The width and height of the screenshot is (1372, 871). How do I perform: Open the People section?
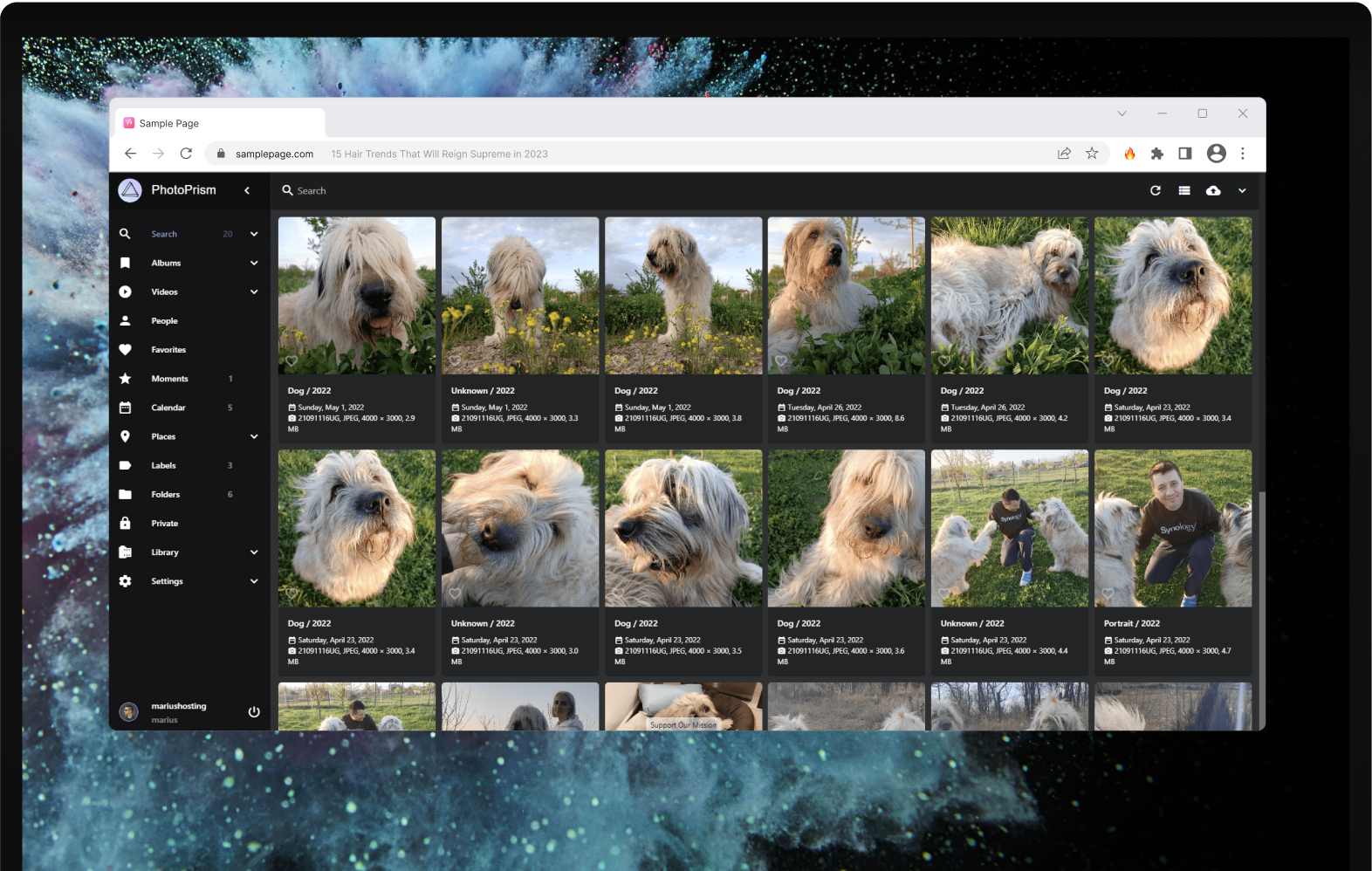[164, 321]
